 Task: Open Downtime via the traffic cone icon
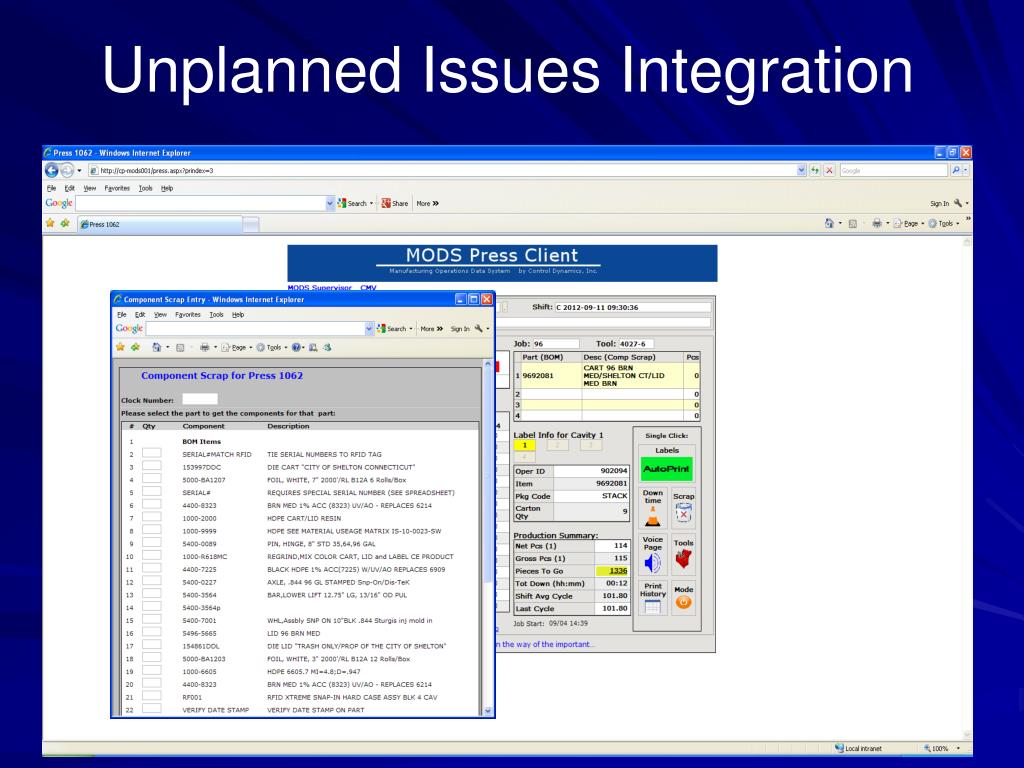point(652,517)
